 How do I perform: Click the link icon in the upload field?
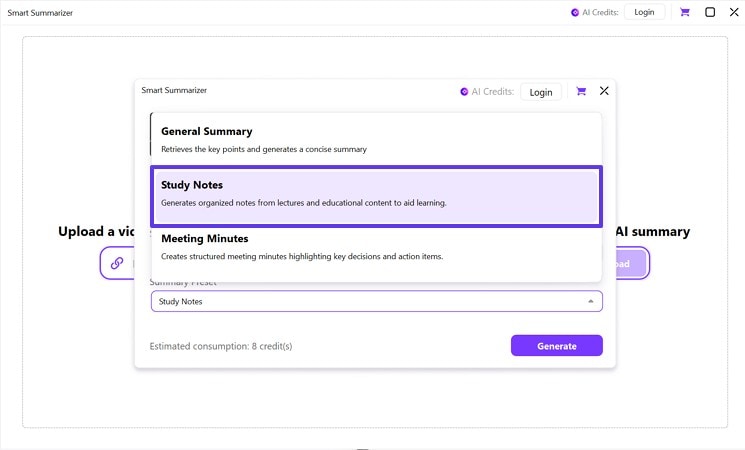pos(117,263)
